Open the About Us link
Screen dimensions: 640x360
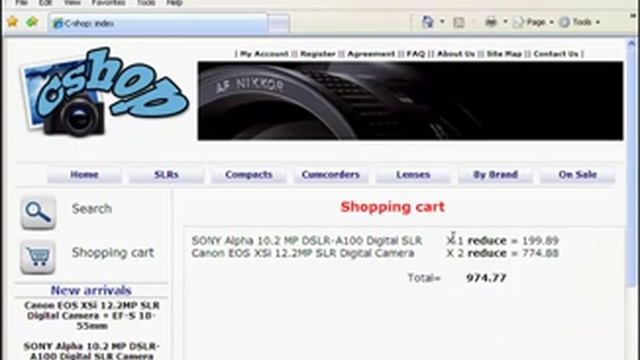456,54
